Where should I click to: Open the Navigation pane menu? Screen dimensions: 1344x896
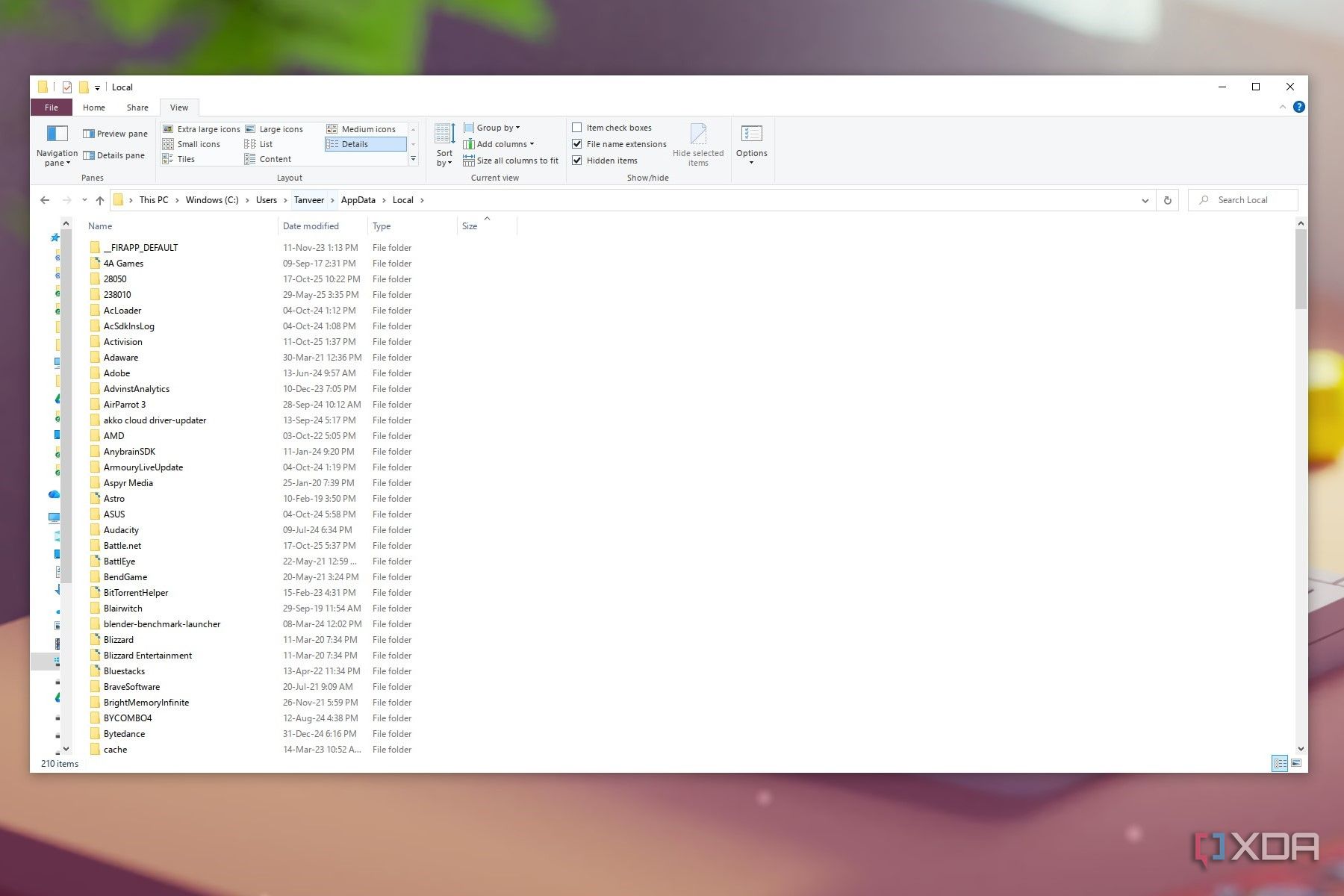[57, 146]
